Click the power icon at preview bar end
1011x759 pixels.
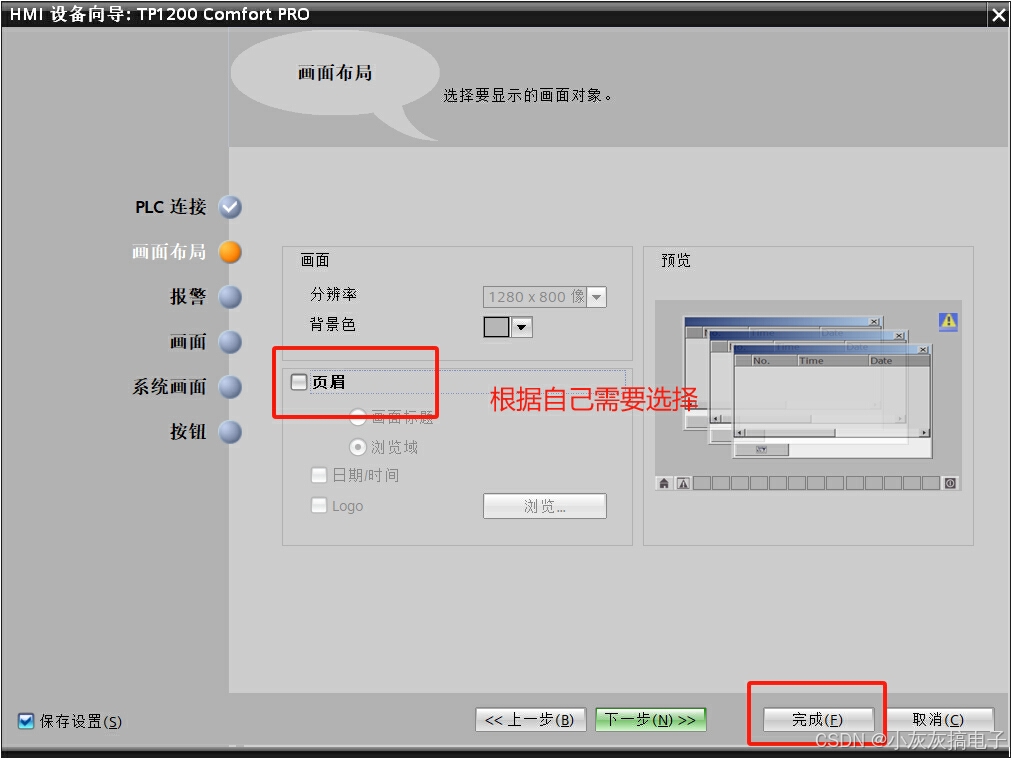point(950,483)
